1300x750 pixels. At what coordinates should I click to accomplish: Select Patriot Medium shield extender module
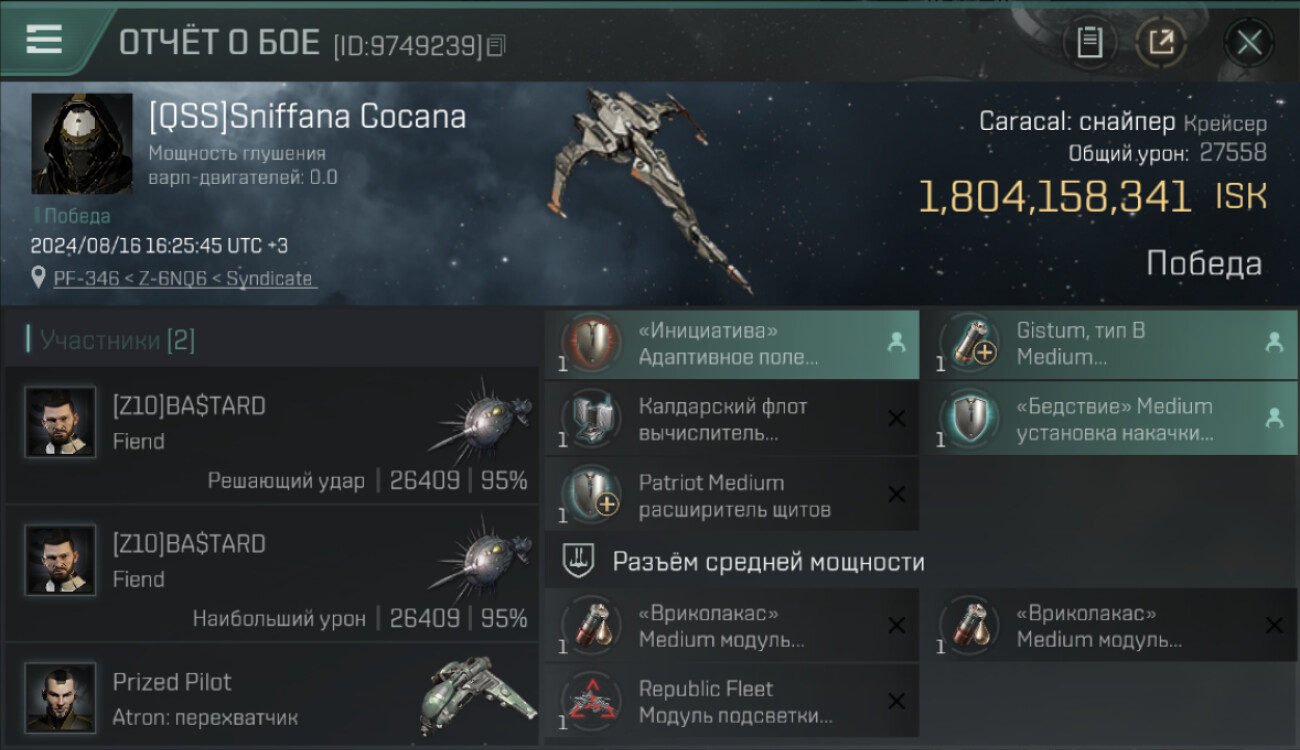pyautogui.click(x=732, y=496)
